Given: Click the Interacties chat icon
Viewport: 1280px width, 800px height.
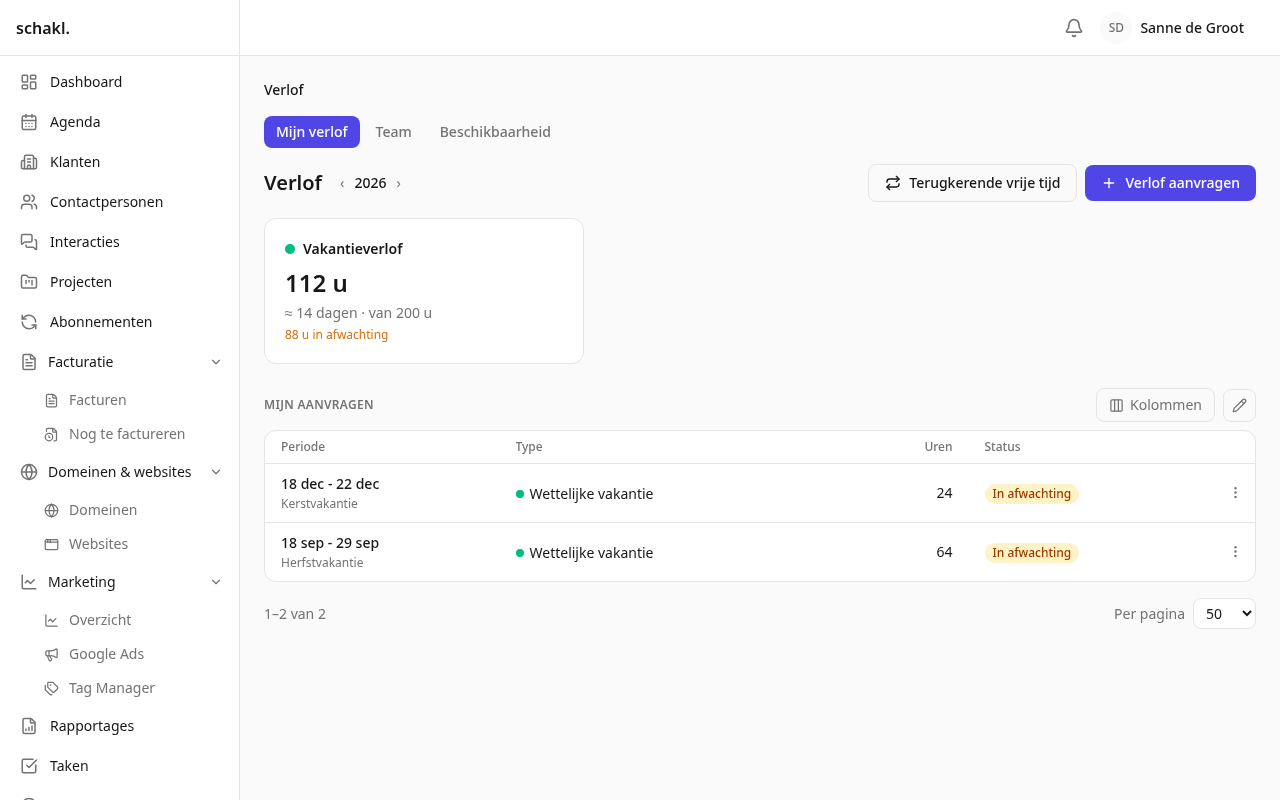Looking at the screenshot, I should [x=29, y=242].
